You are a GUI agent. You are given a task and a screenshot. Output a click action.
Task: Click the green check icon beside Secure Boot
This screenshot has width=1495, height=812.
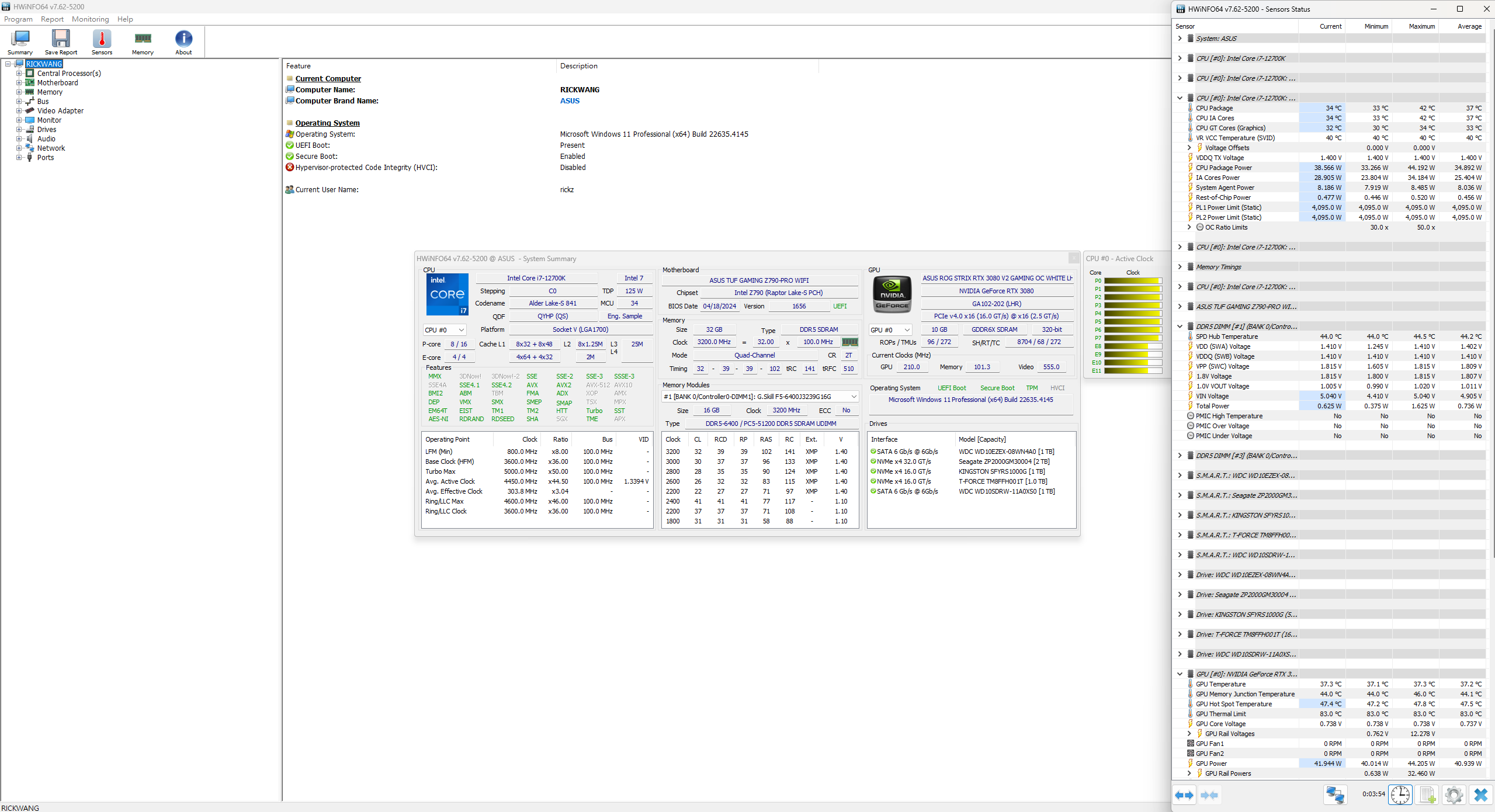click(x=290, y=156)
